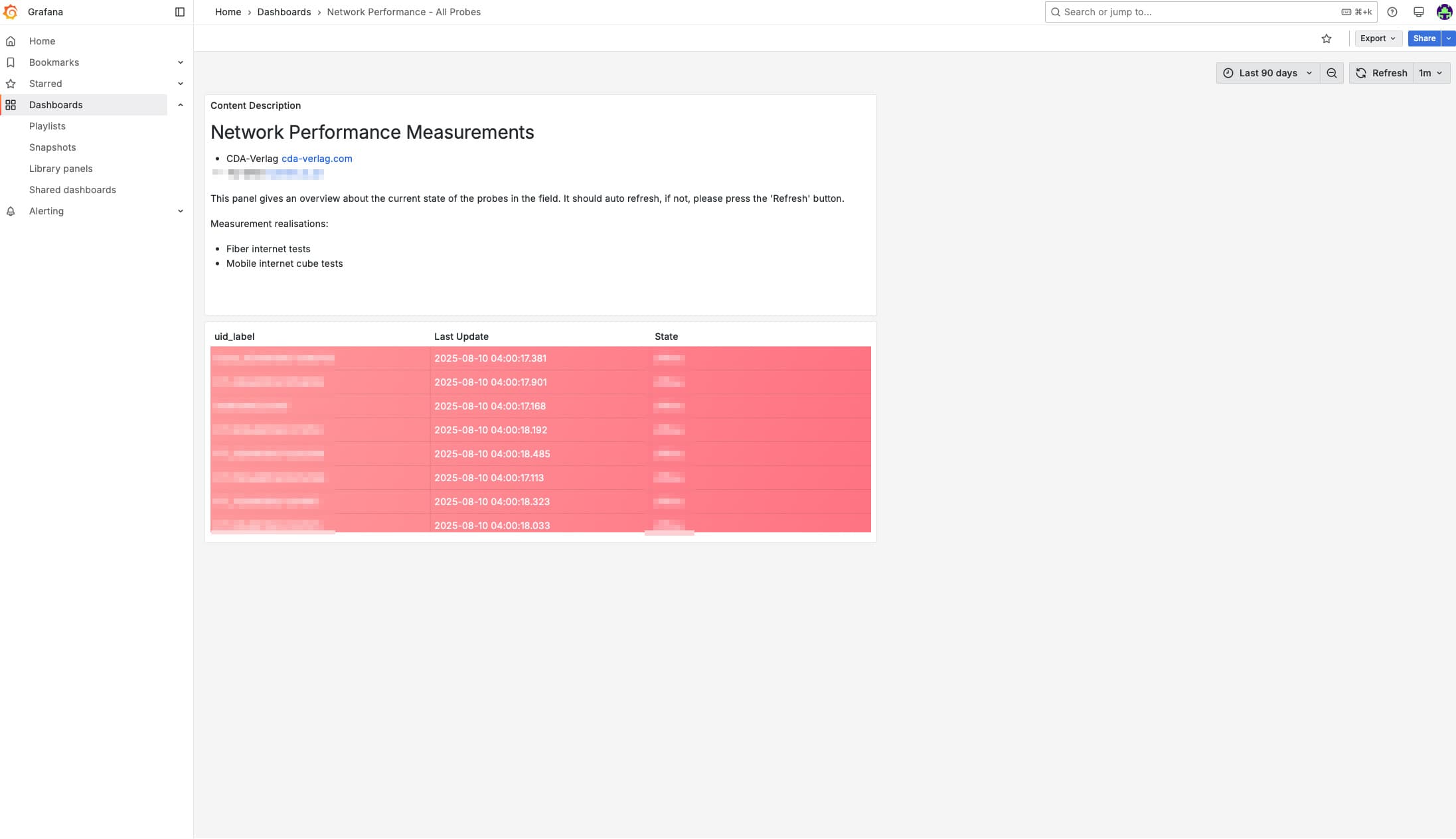Click the Refresh dashboard button
Viewport: 1456px width, 839px height.
click(x=1381, y=73)
